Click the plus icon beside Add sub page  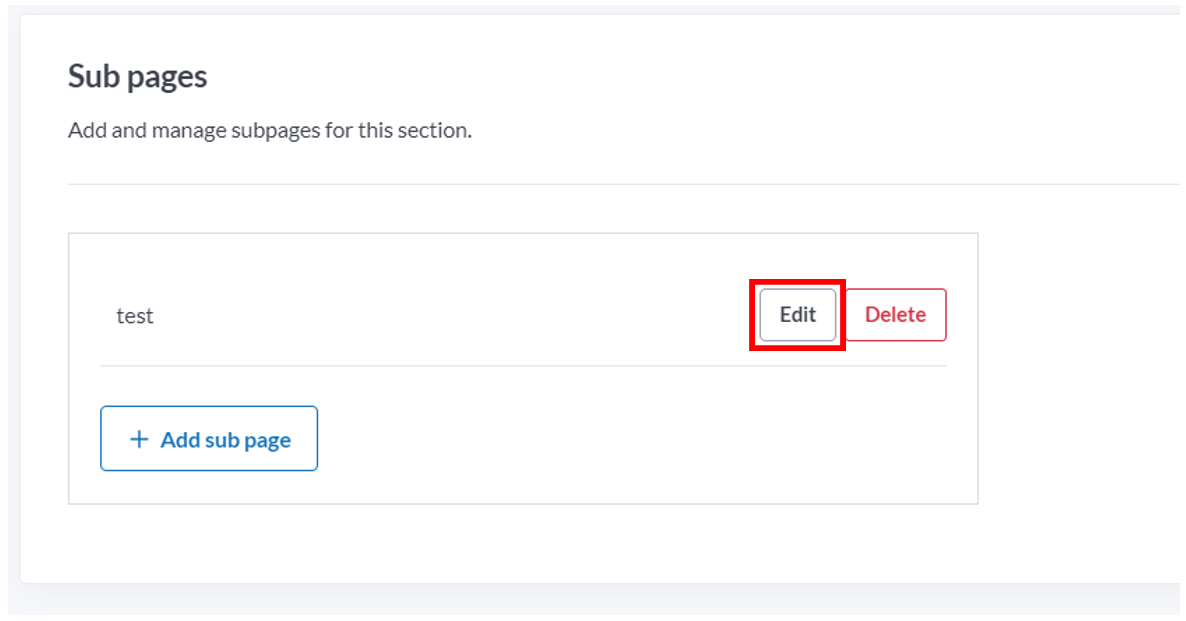[139, 439]
